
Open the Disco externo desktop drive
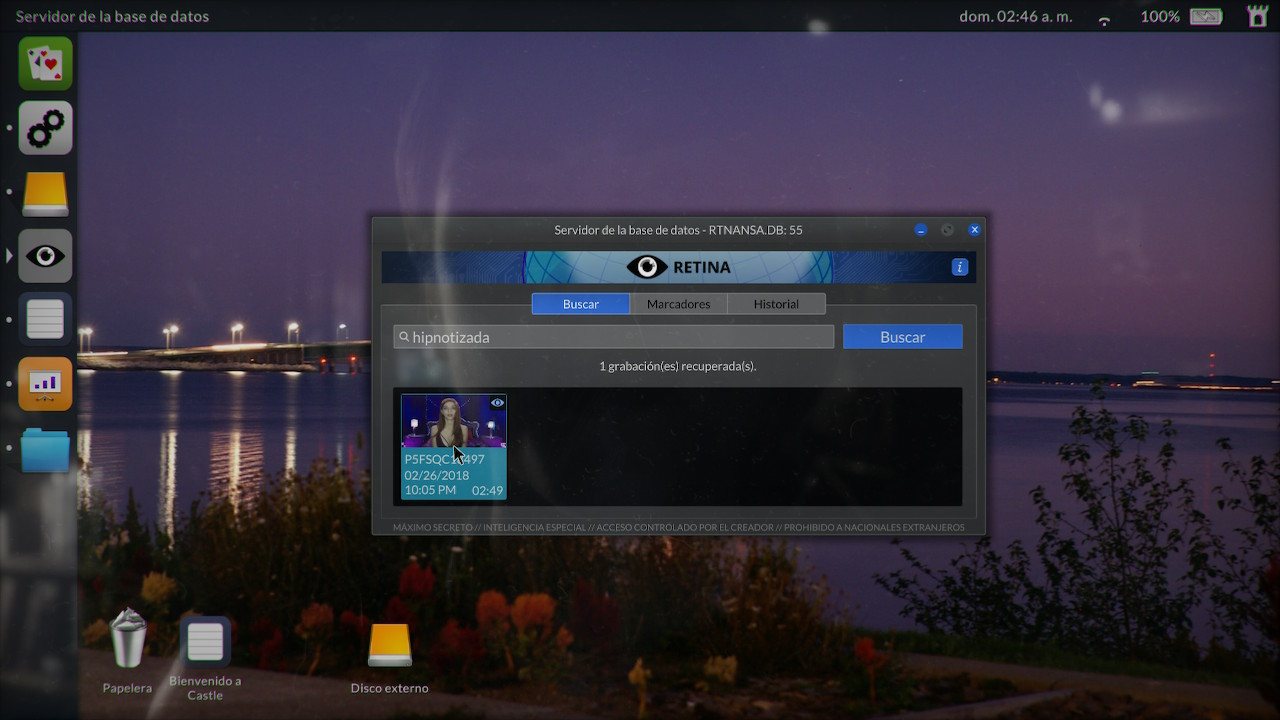click(389, 646)
